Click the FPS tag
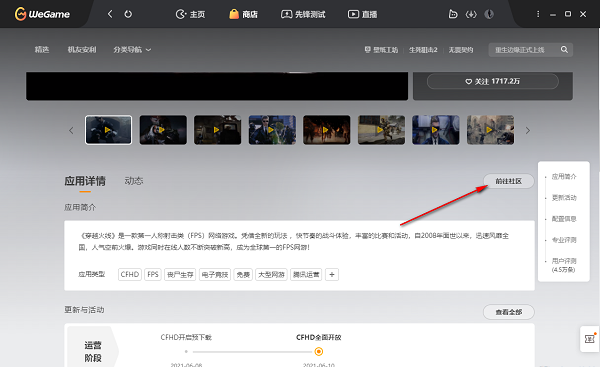Viewport: 600px width, 367px height. [x=153, y=274]
